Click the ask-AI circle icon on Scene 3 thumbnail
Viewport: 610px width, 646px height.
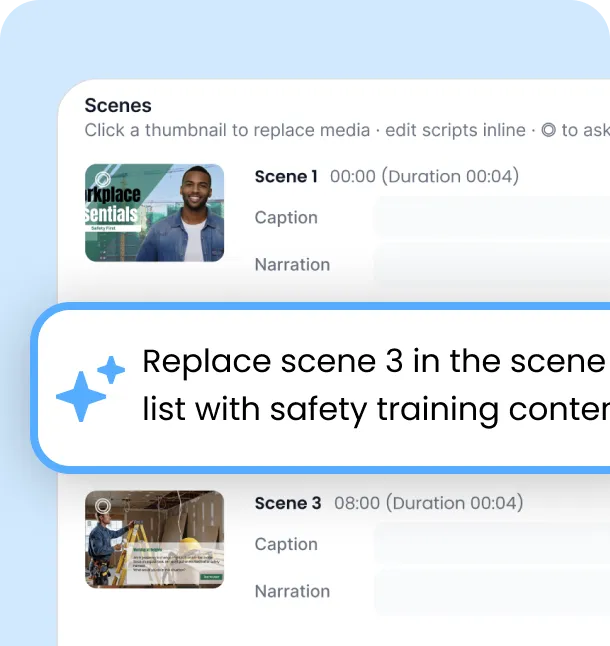pyautogui.click(x=103, y=506)
